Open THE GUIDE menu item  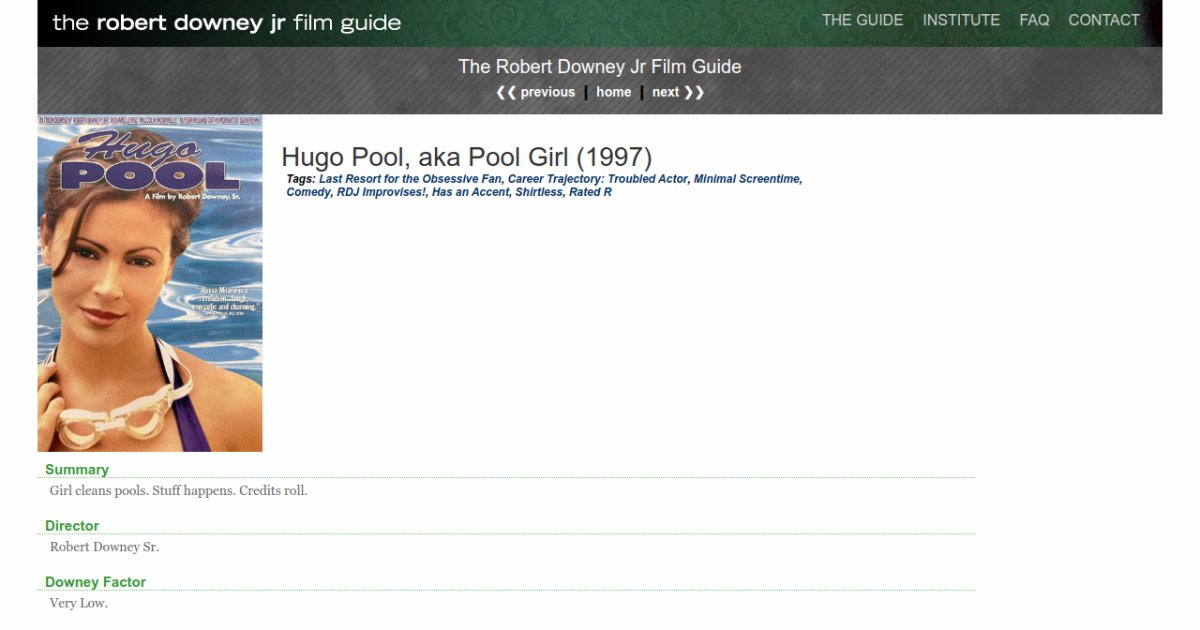[862, 20]
